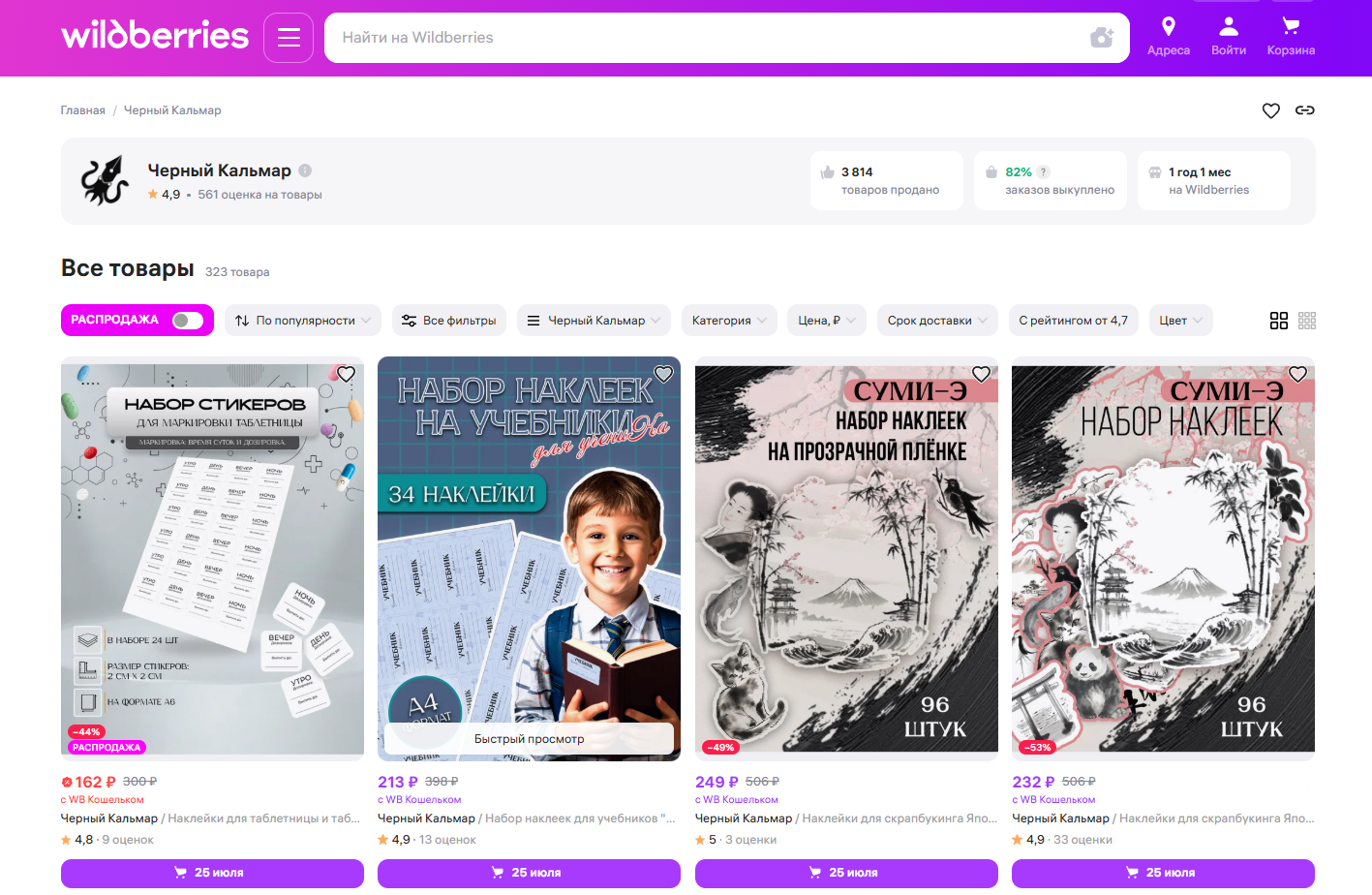The height and width of the screenshot is (895, 1372).
Task: Open Все фильтры panel
Action: click(449, 321)
